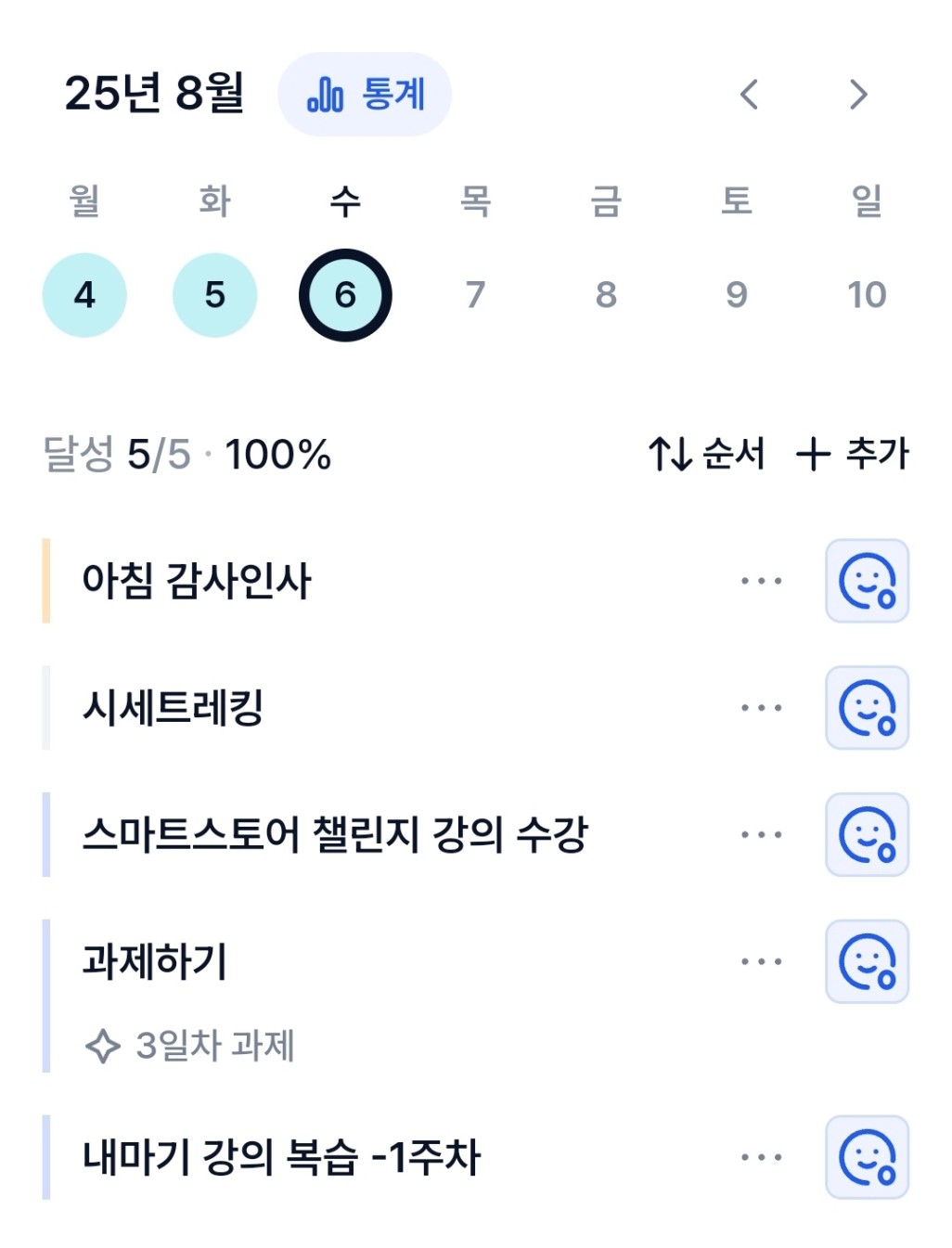Tap the 25년 8월 month title

[154, 93]
